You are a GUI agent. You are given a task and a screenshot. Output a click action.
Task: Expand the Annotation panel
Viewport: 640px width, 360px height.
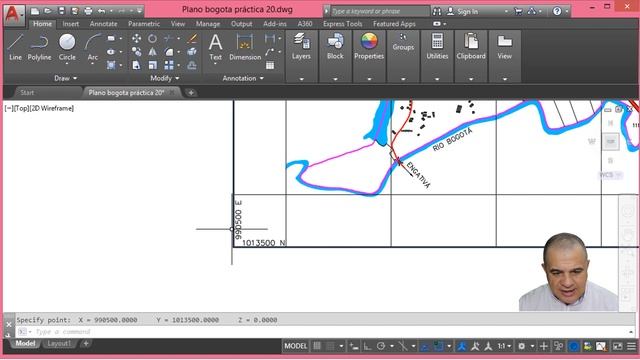(x=243, y=78)
